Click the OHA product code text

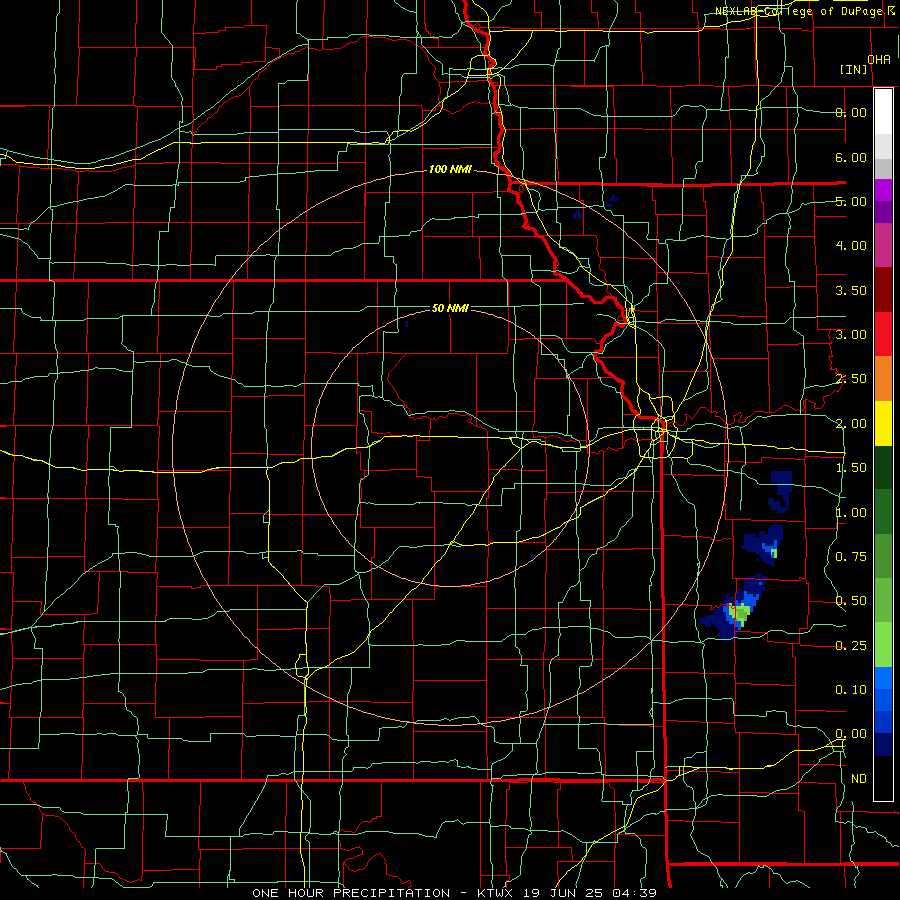pos(879,59)
